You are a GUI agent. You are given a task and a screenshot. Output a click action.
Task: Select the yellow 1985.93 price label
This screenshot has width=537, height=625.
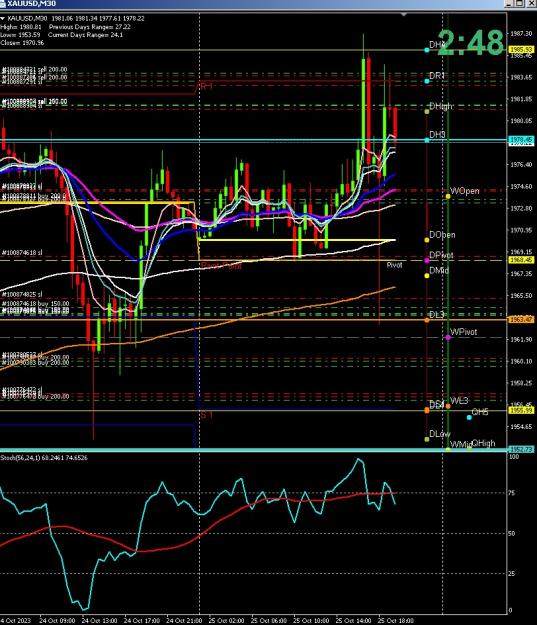521,49
